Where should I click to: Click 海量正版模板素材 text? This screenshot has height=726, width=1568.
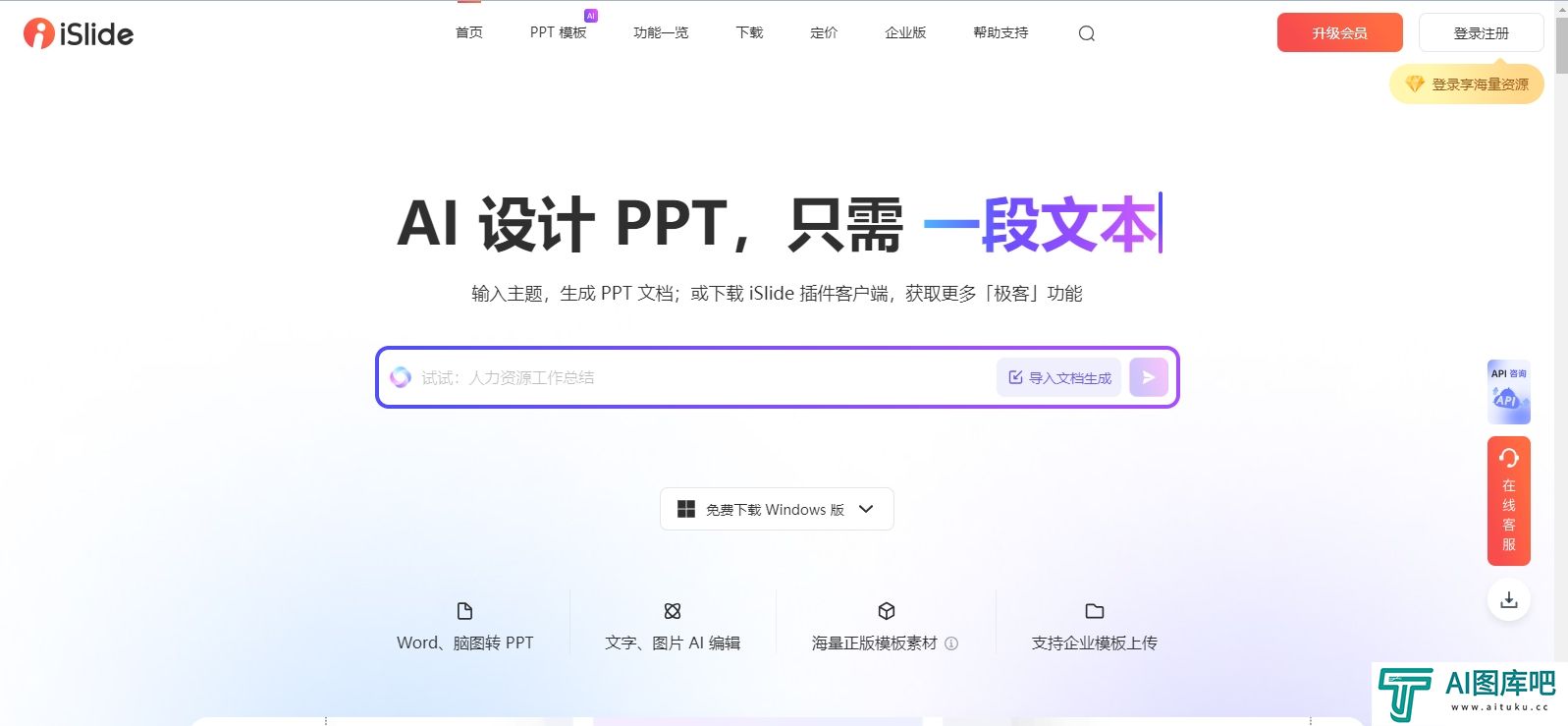875,643
